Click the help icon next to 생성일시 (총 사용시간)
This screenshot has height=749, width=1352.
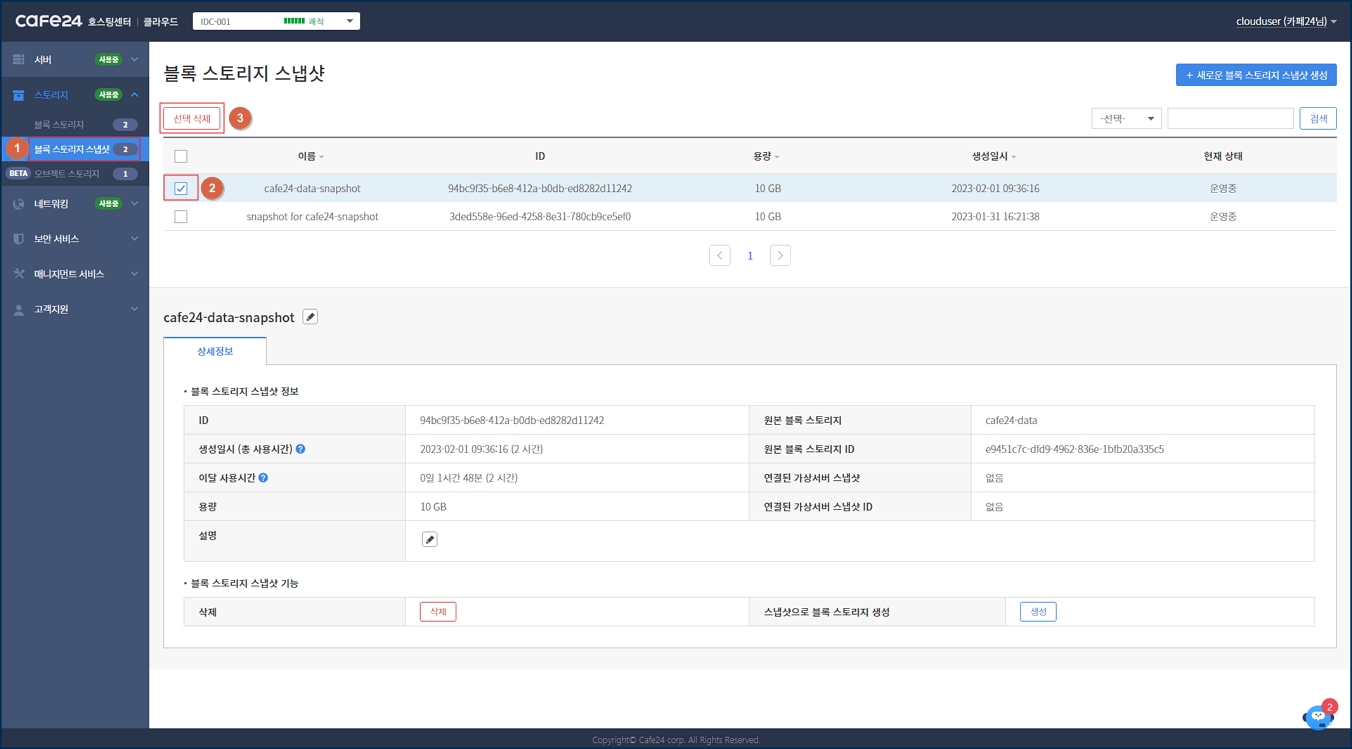[300, 449]
